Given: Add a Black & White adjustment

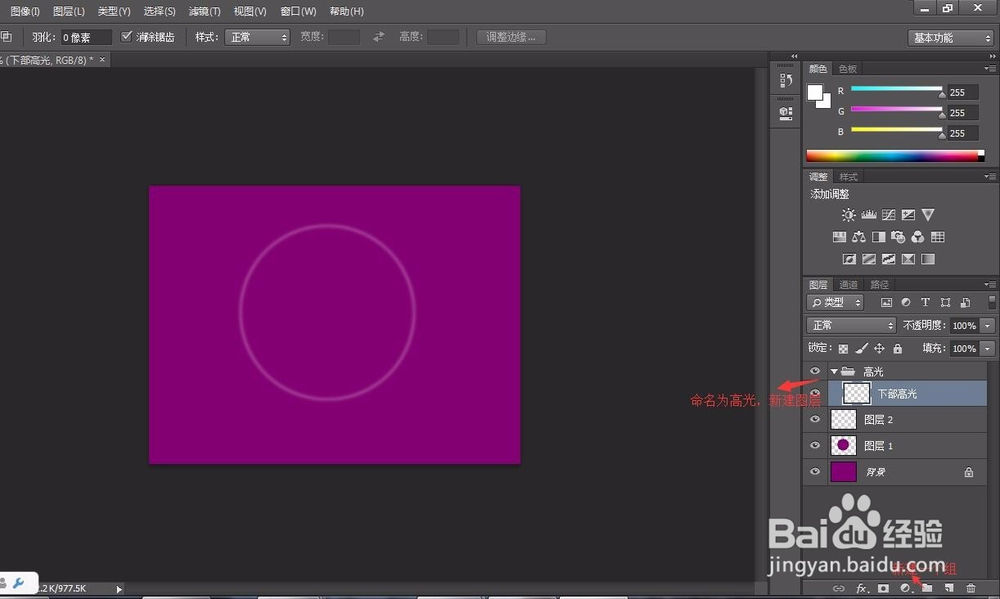Looking at the screenshot, I should (x=879, y=237).
